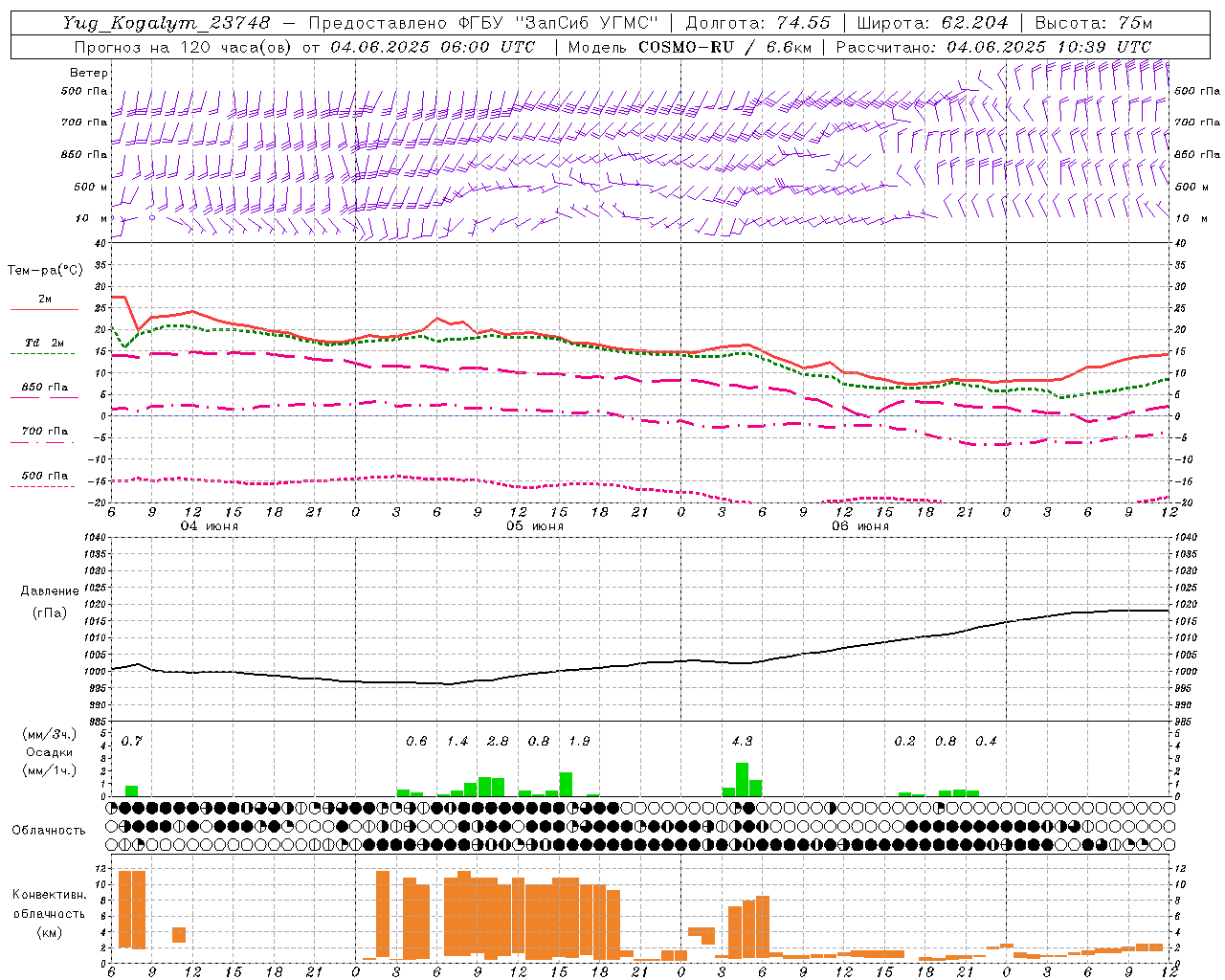The width and height of the screenshot is (1225, 980).
Task: Click the 06 июня date label
Action: coord(860,526)
